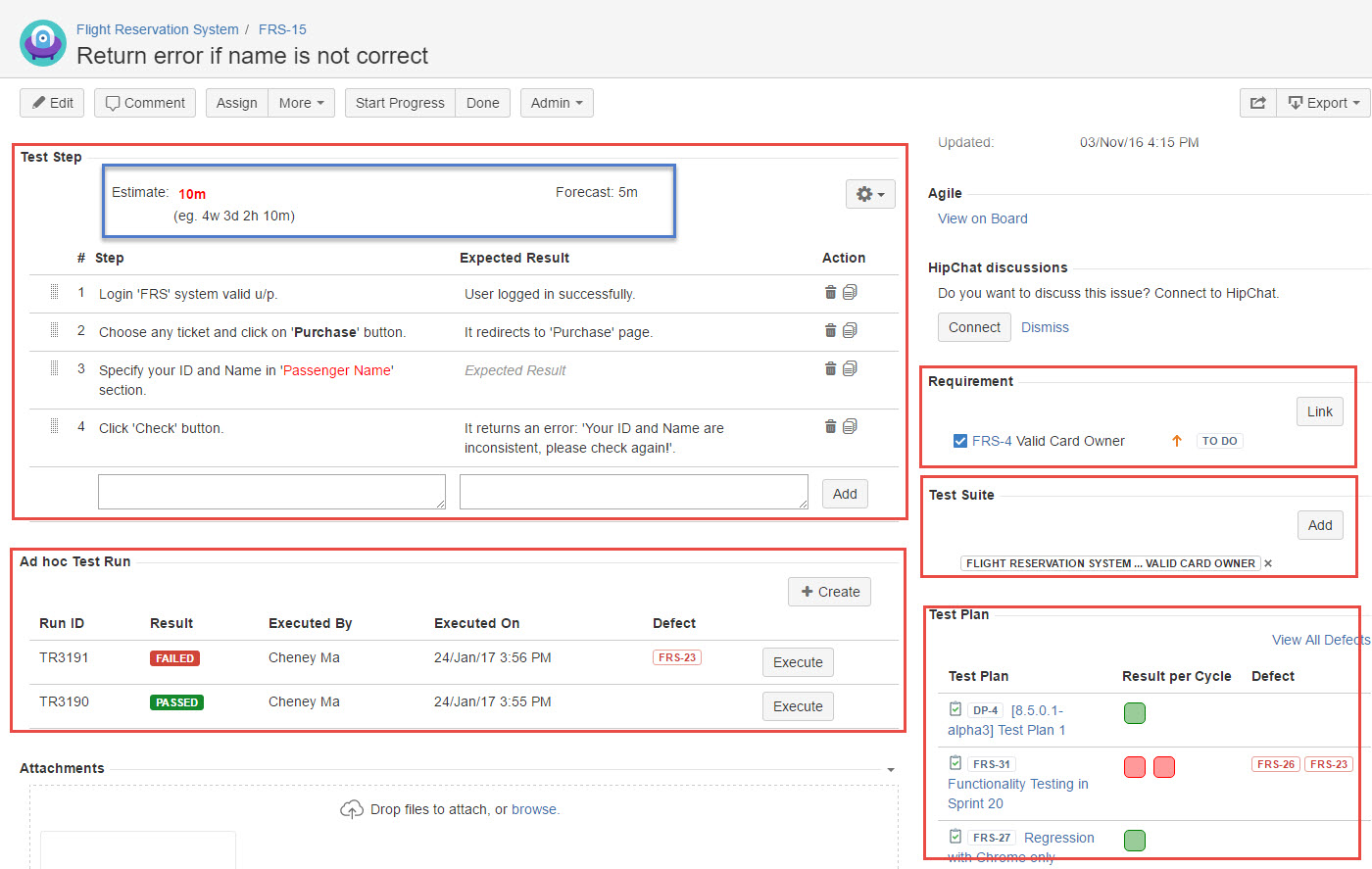Image resolution: width=1372 pixels, height=869 pixels.
Task: Expand the Attachments section options arrow
Action: 891,770
